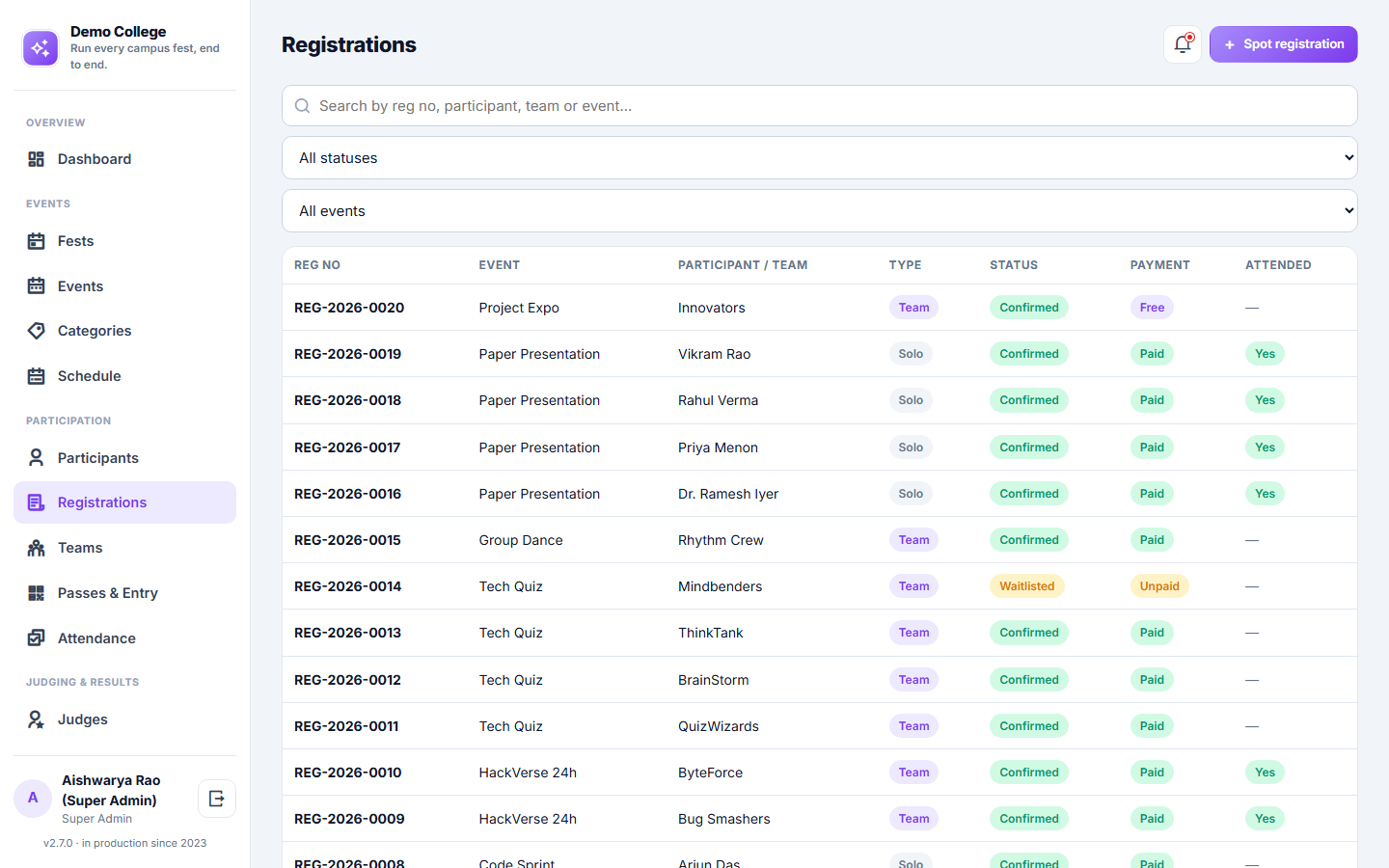Click the Events calendar icon
This screenshot has height=868, width=1389.
pos(37,286)
